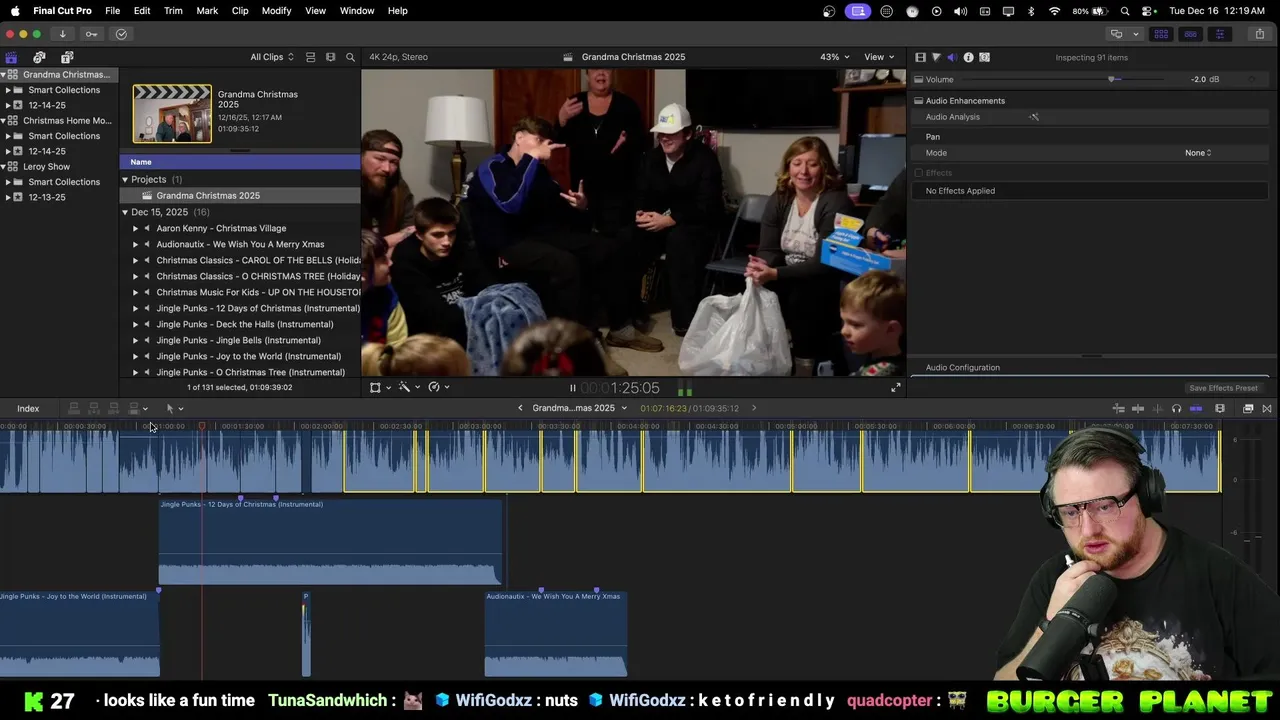
Task: Play viewer in full screen
Action: [x=895, y=388]
